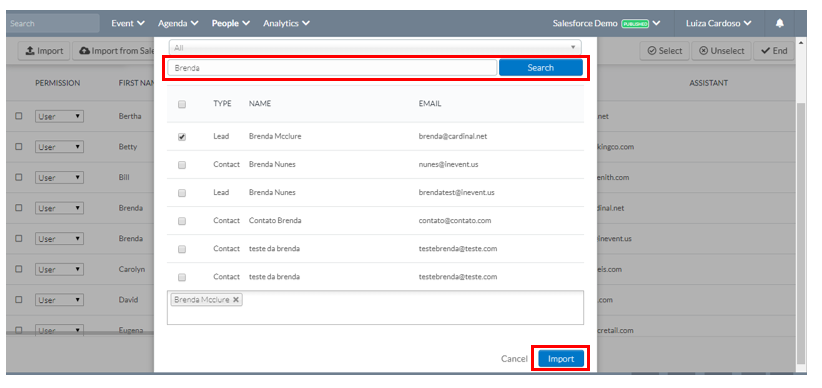Open Carolyn's User permission dropdown
Viewport: 822px width, 388px height.
59,270
